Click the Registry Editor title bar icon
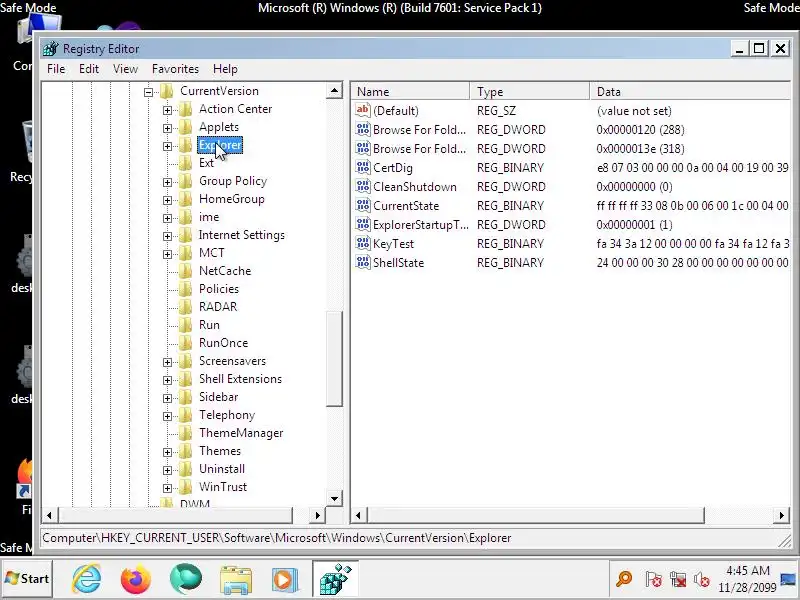Viewport: 800px width, 600px height. [x=51, y=48]
